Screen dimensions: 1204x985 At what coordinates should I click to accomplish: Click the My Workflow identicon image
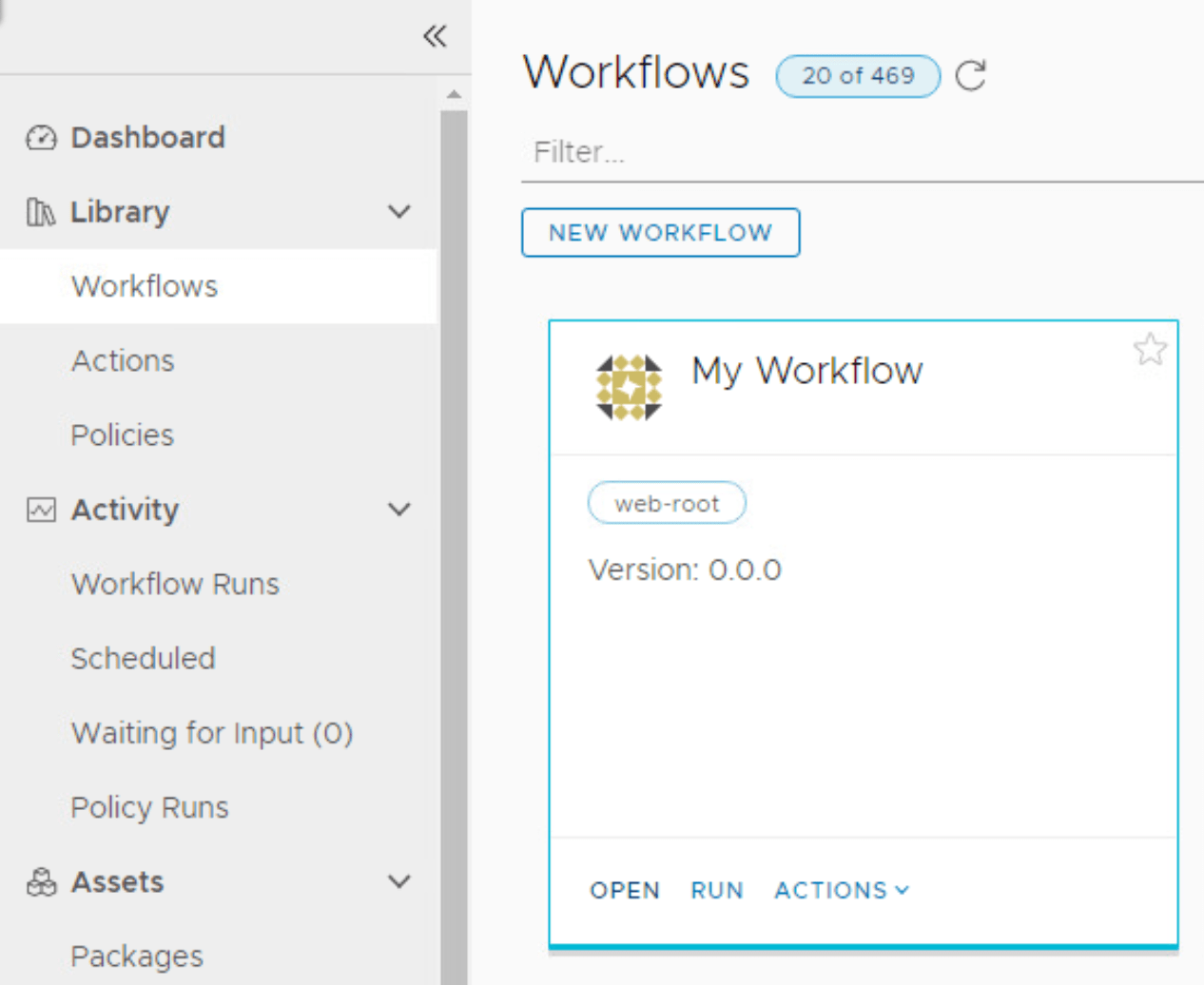click(x=628, y=387)
